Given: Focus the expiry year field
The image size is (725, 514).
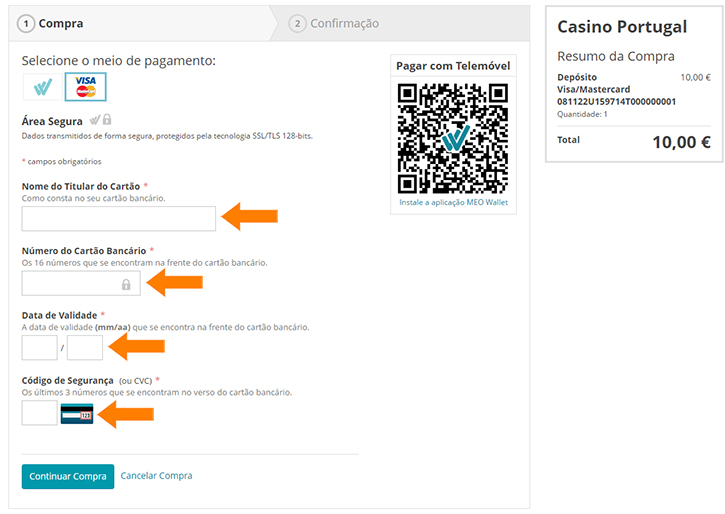Looking at the screenshot, I should click(85, 348).
